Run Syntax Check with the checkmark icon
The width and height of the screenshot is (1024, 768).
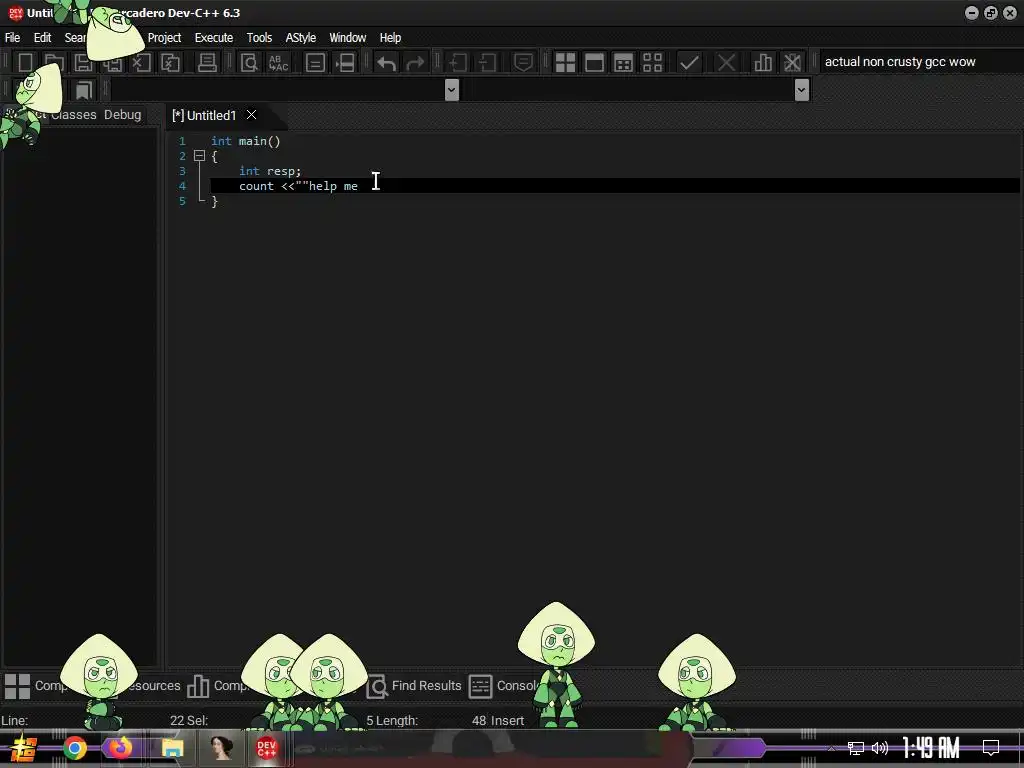click(689, 63)
